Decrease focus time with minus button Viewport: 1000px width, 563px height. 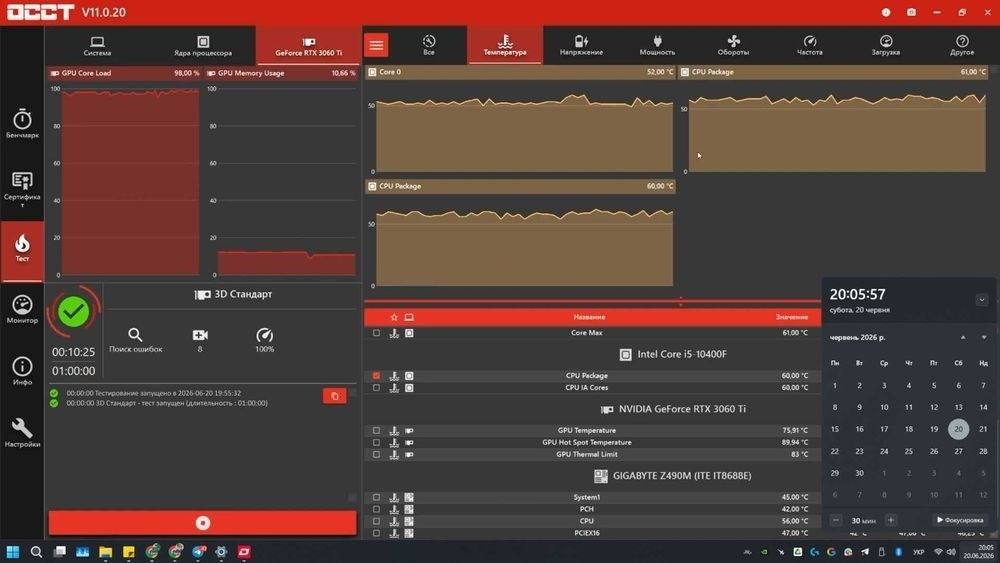coord(835,520)
